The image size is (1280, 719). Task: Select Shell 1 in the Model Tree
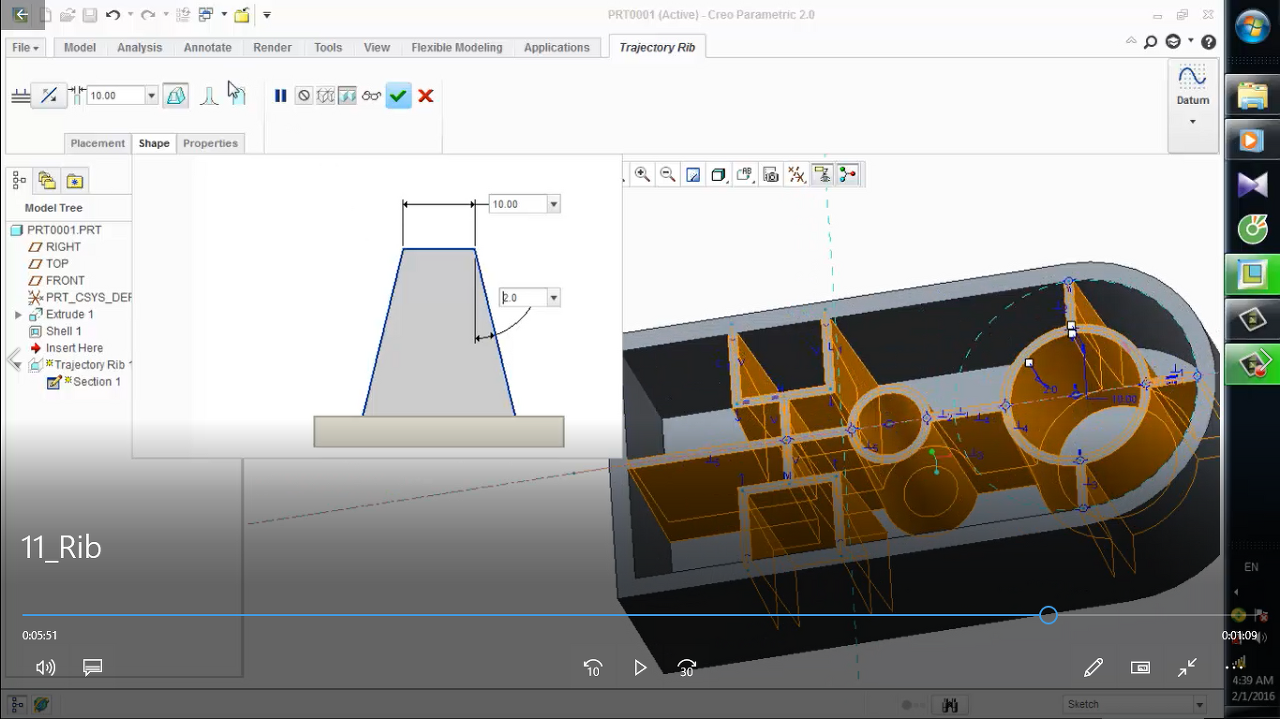click(x=64, y=332)
